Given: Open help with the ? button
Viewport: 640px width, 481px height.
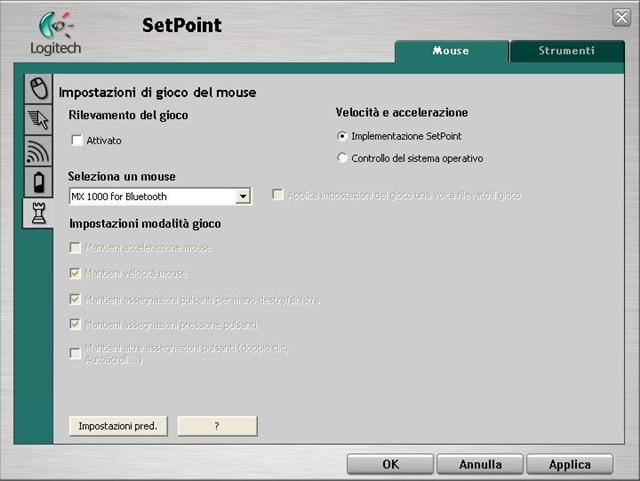Looking at the screenshot, I should (x=218, y=426).
